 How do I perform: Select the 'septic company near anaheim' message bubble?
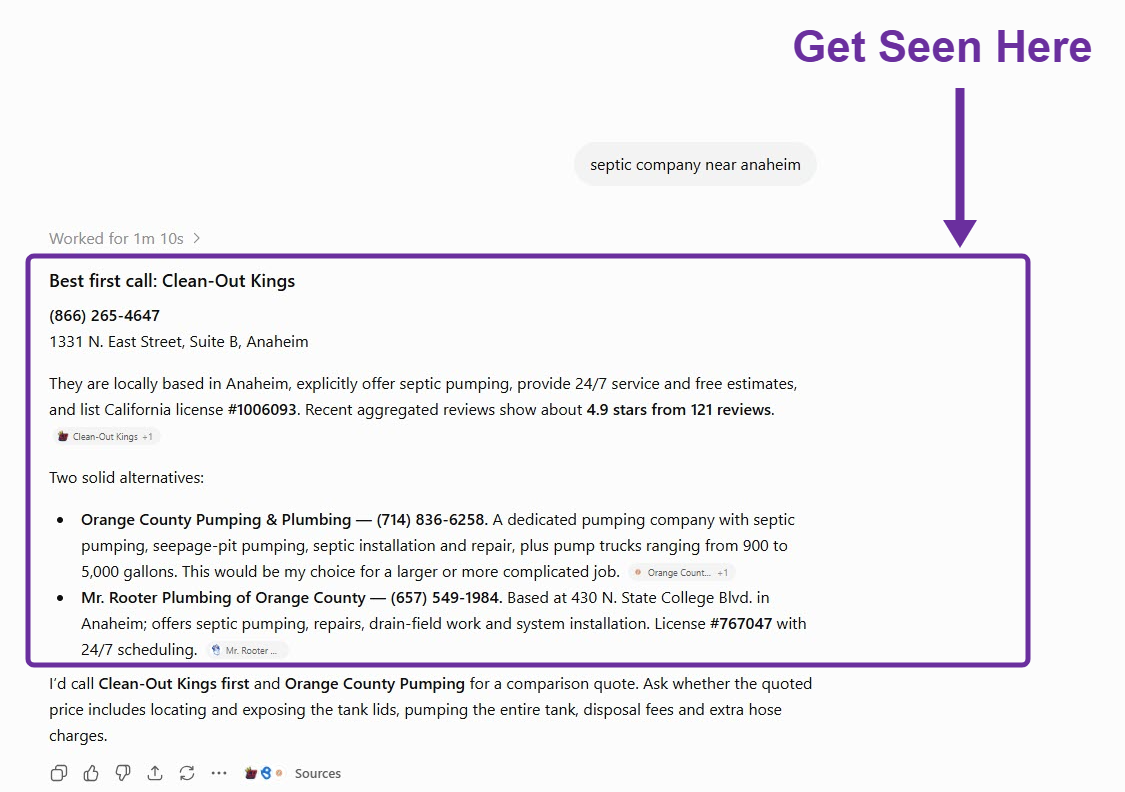point(695,164)
